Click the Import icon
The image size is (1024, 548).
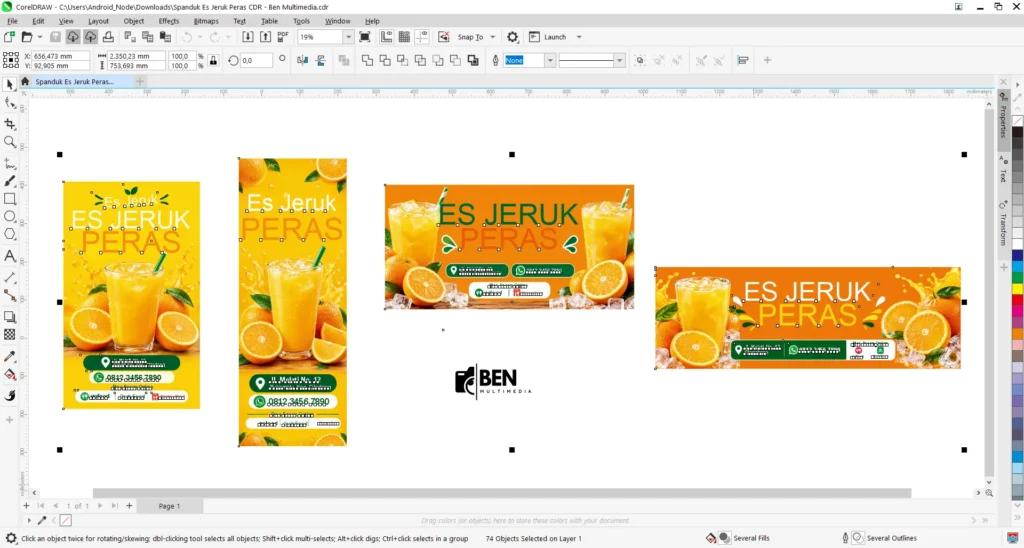[x=248, y=37]
